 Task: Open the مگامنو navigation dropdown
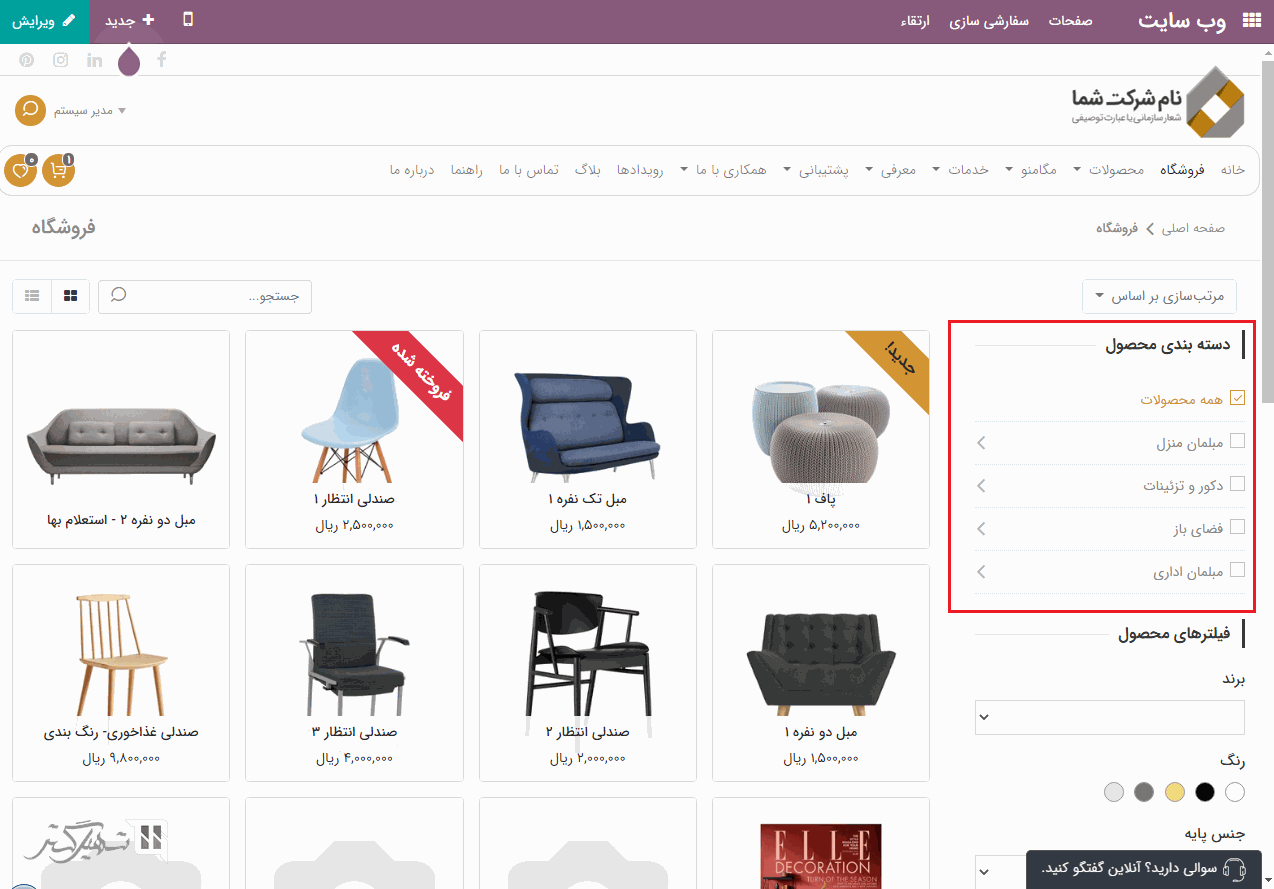pos(1031,170)
